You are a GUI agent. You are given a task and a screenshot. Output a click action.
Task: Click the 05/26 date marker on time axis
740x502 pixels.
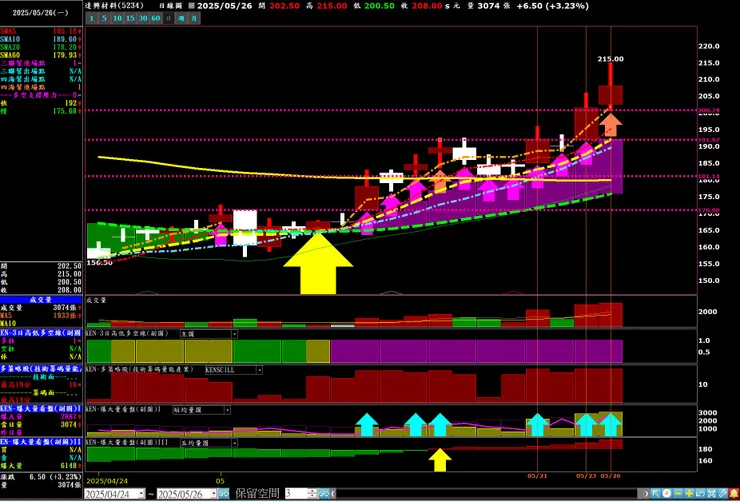pos(610,476)
